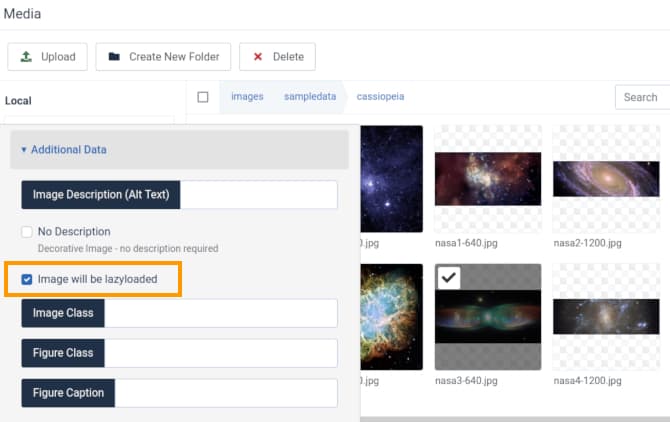Navigate to images breadcrumb

pyautogui.click(x=247, y=97)
